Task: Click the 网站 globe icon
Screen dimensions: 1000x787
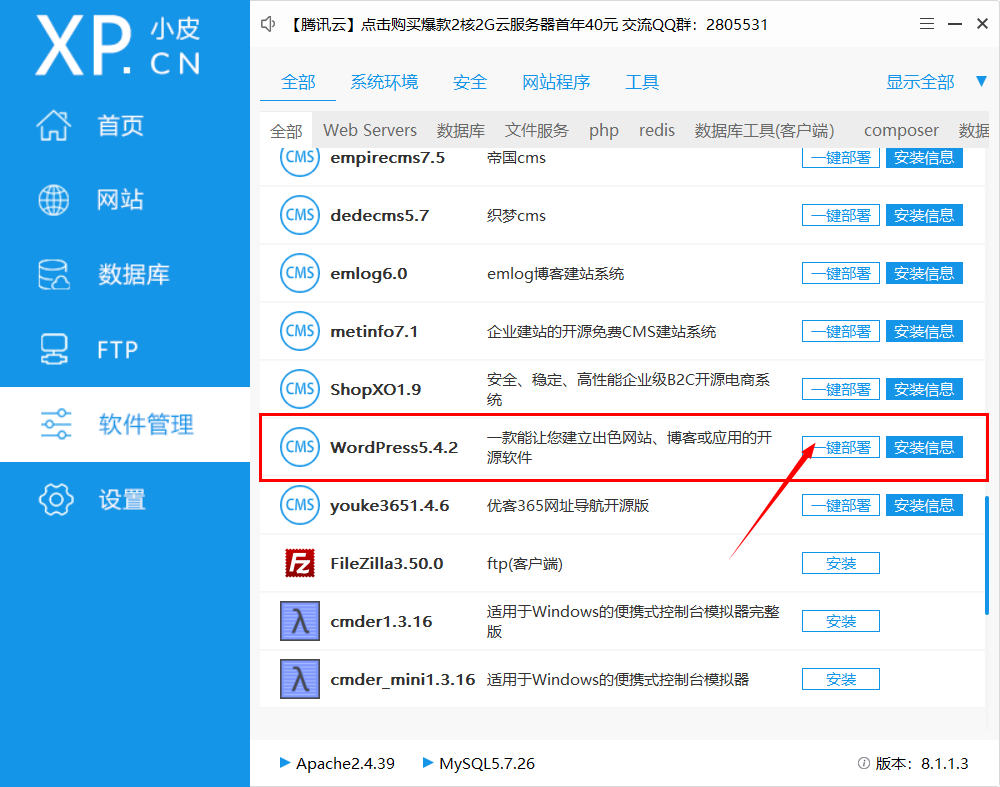Action: tap(54, 200)
